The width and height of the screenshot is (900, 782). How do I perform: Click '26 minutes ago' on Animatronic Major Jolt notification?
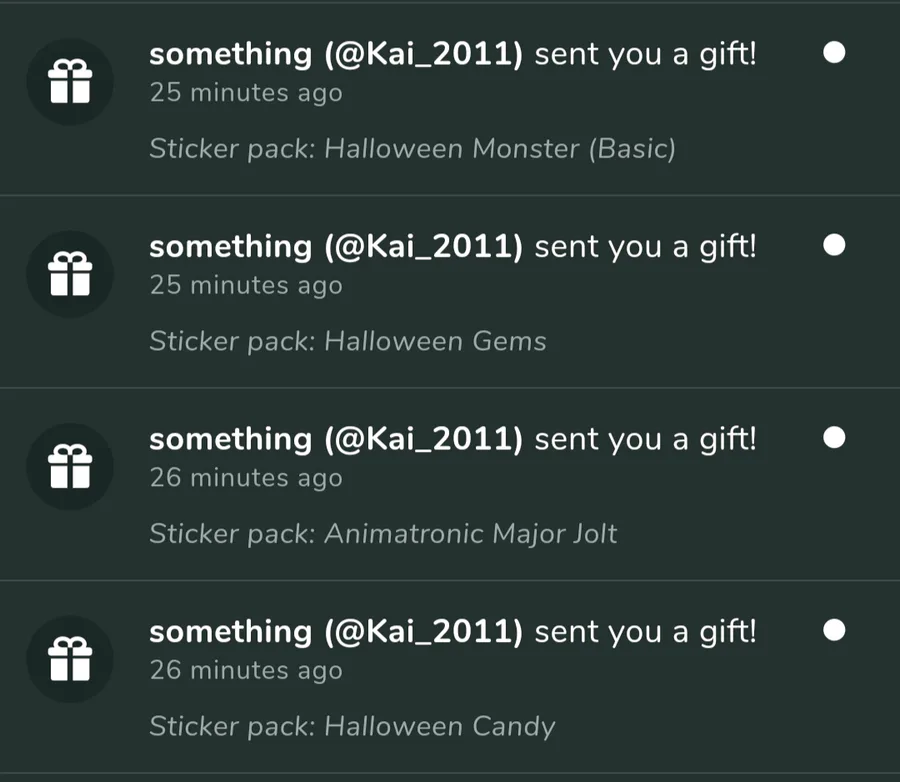click(x=246, y=478)
